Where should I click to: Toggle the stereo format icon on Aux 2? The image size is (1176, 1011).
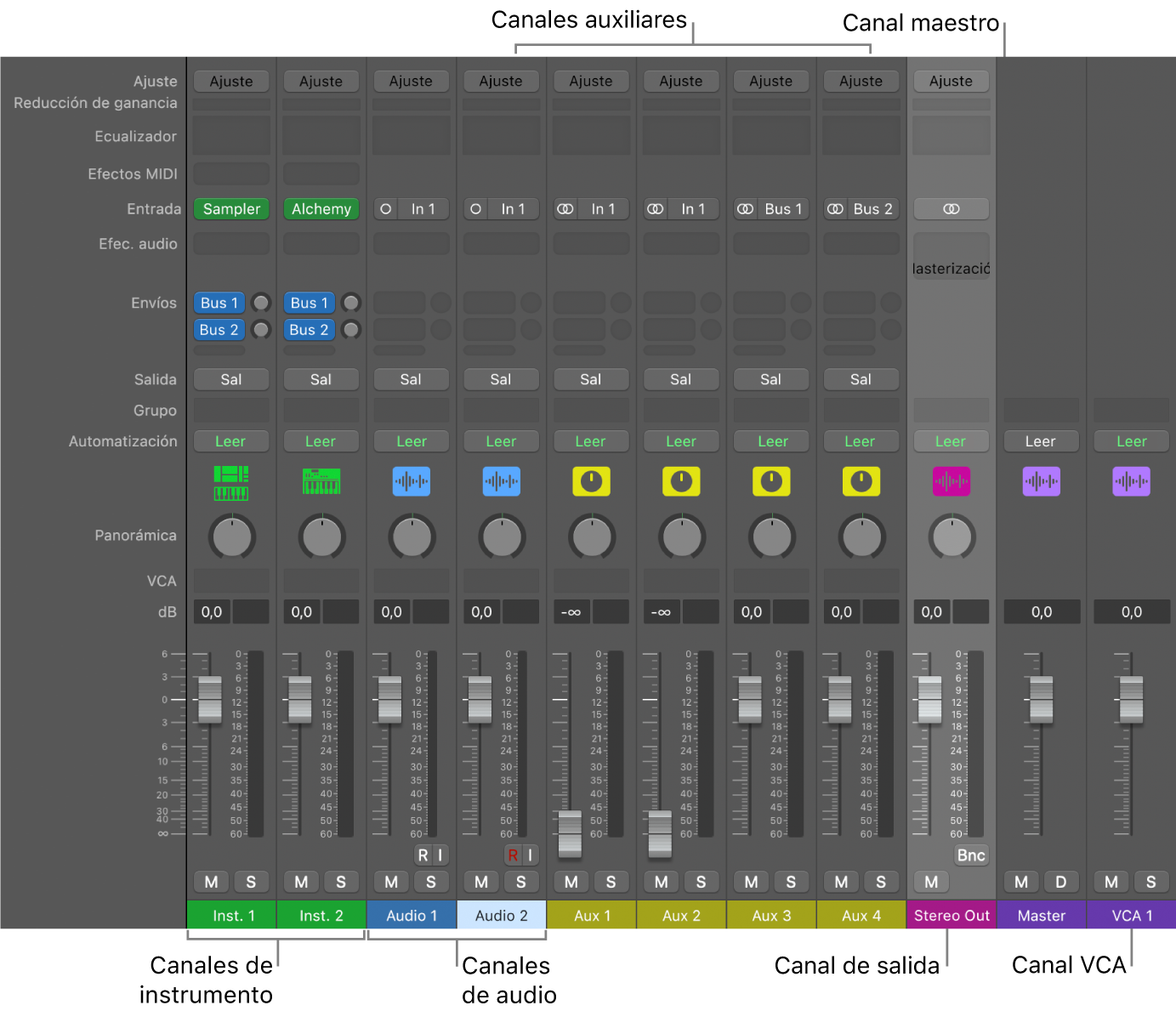[x=656, y=209]
